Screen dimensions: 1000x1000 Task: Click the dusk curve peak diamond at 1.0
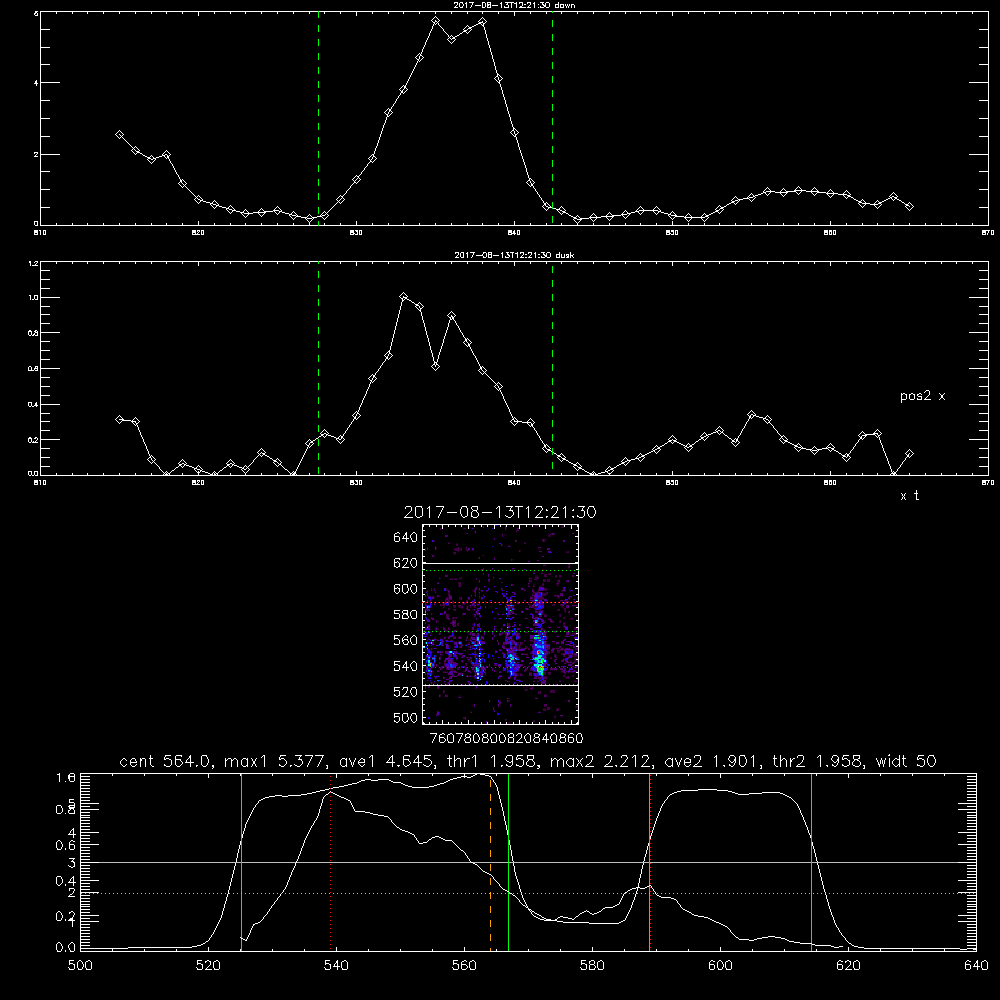tap(404, 297)
